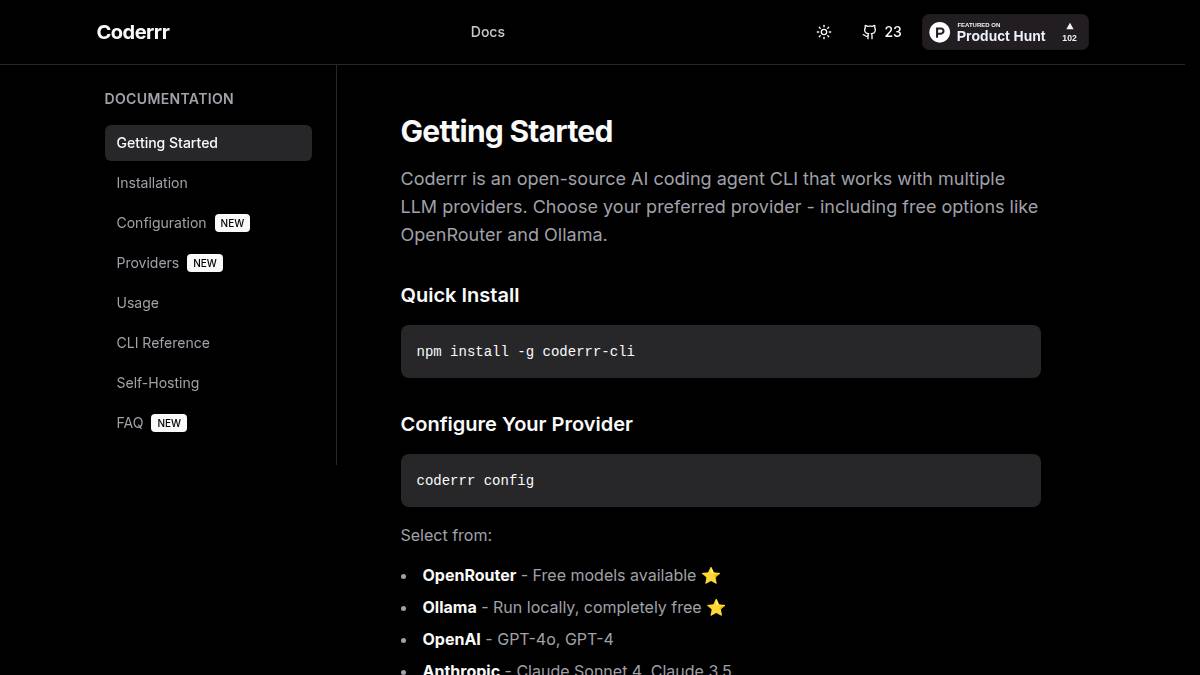
Task: Upvote arrow on Product Hunt badge
Action: pyautogui.click(x=1069, y=26)
